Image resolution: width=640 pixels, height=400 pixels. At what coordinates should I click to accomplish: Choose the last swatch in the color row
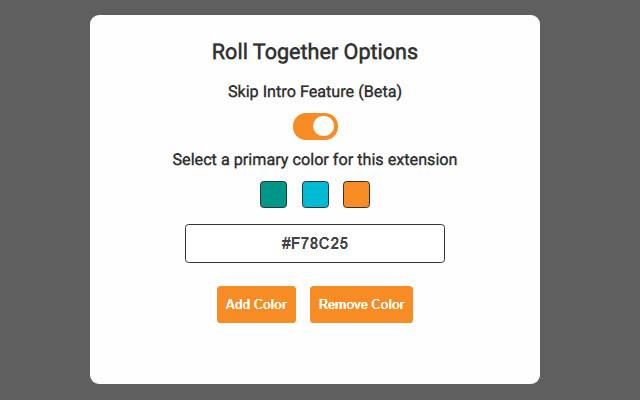(356, 194)
